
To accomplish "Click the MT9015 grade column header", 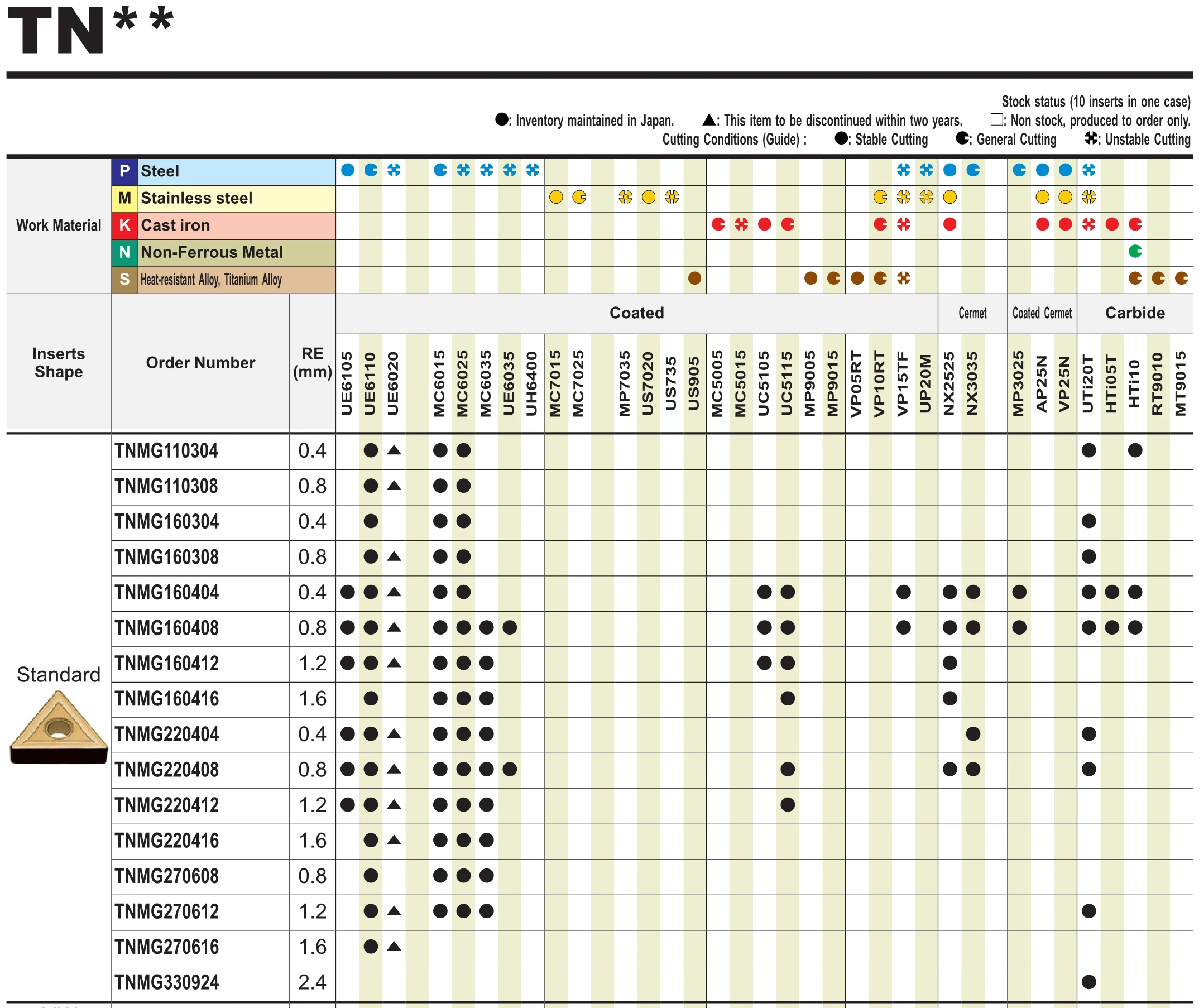I will (x=1181, y=383).
